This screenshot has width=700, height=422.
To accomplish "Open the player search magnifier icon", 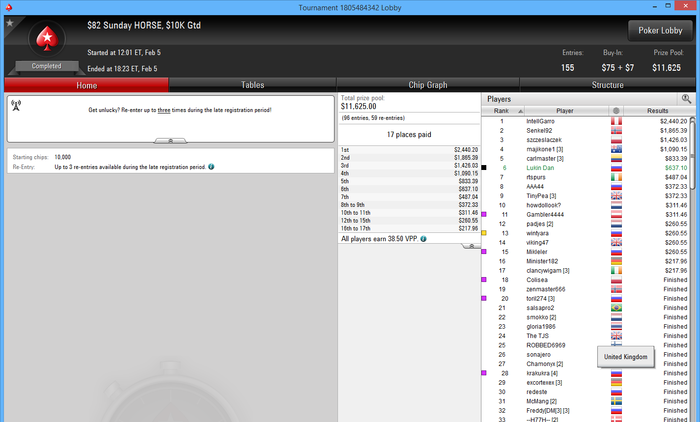I will pyautogui.click(x=686, y=99).
